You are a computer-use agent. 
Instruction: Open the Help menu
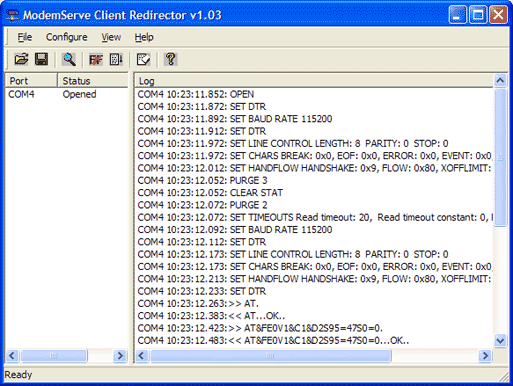pyautogui.click(x=144, y=37)
